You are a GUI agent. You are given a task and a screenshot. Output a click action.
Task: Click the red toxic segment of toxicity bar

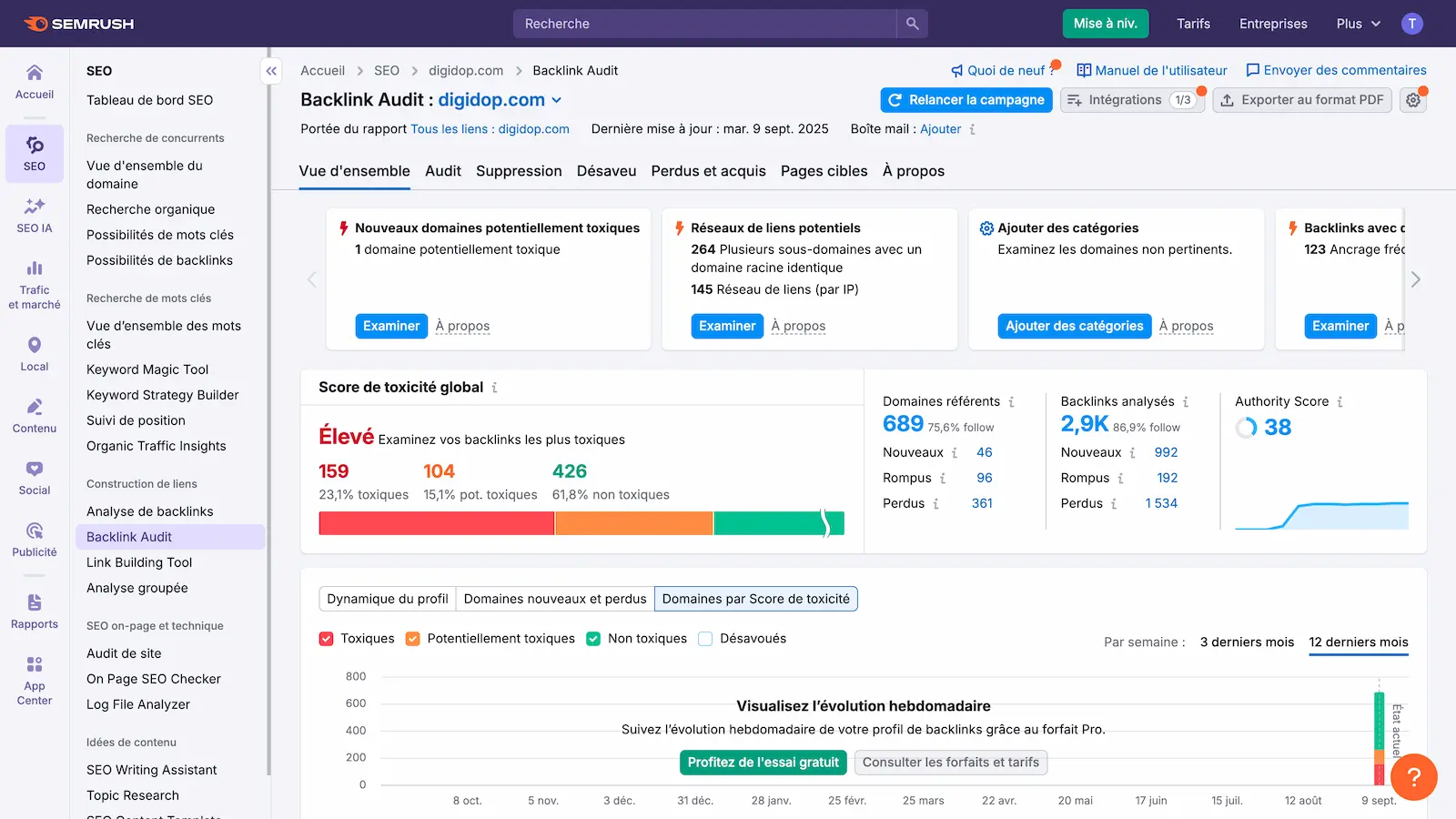click(436, 523)
